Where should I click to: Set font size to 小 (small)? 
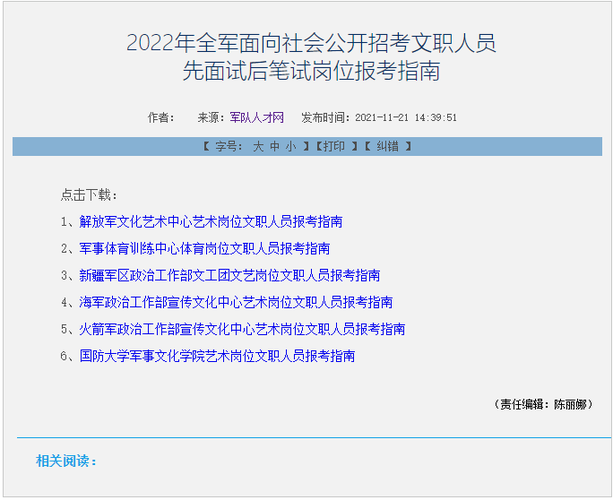tap(291, 147)
